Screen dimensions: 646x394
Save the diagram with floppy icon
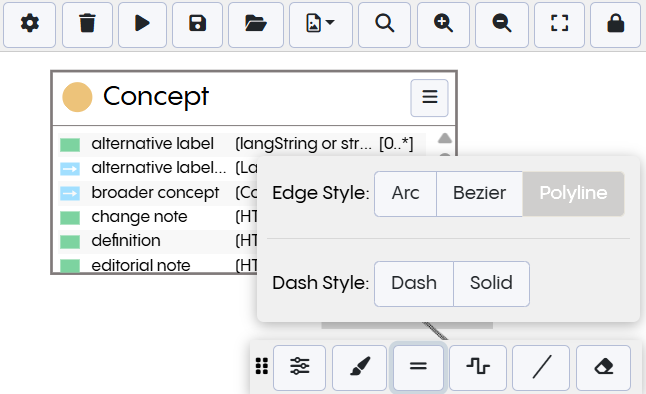(x=197, y=25)
